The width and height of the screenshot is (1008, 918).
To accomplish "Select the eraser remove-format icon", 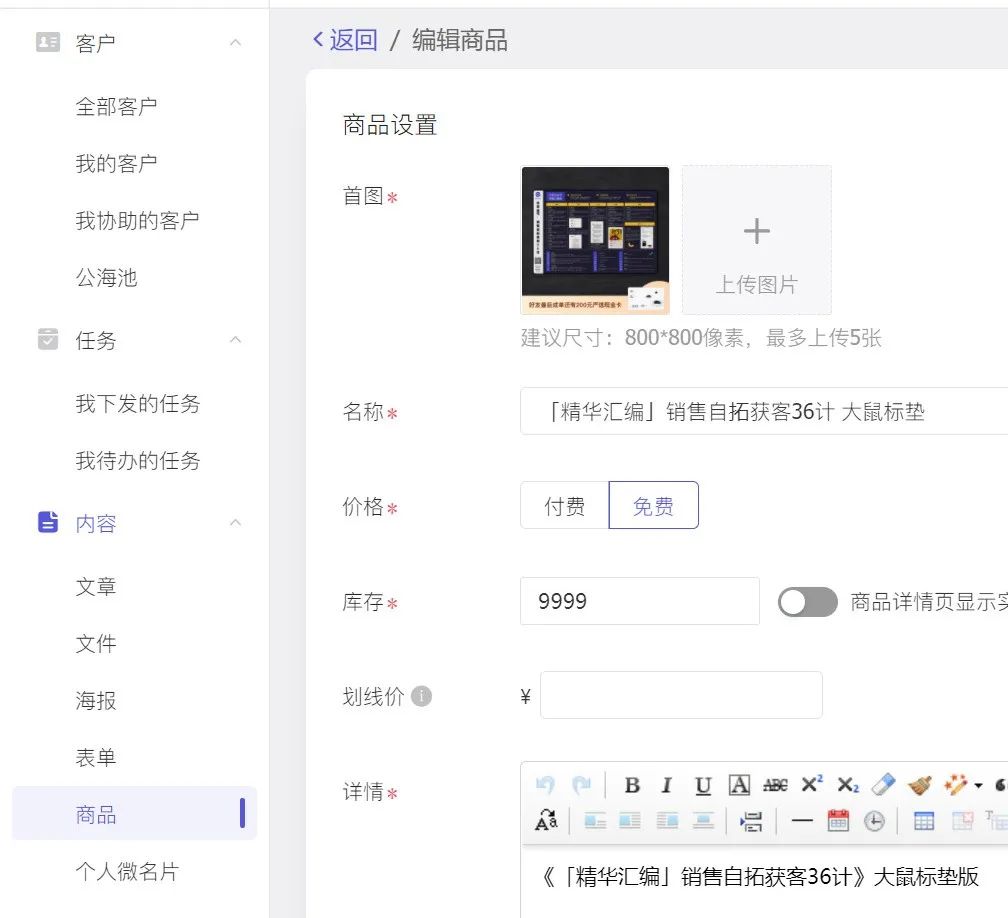I will pyautogui.click(x=882, y=784).
